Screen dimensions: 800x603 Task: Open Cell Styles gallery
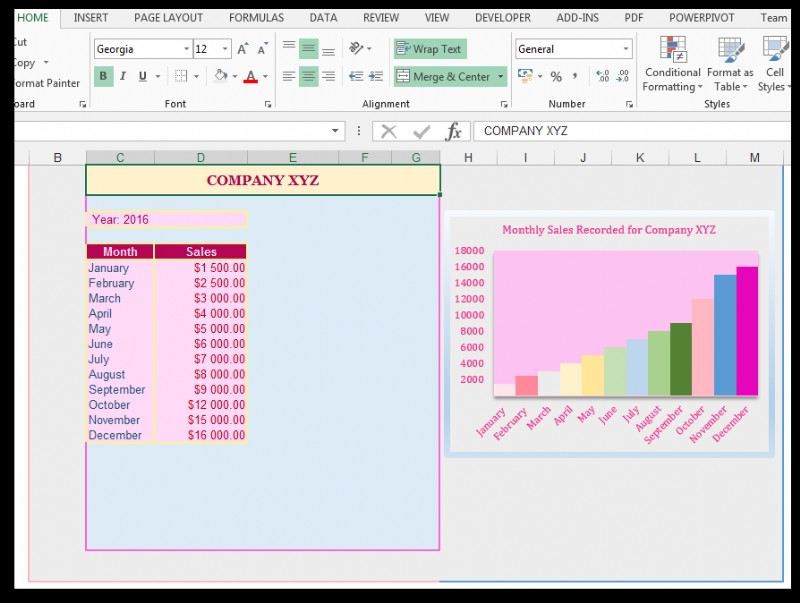774,64
